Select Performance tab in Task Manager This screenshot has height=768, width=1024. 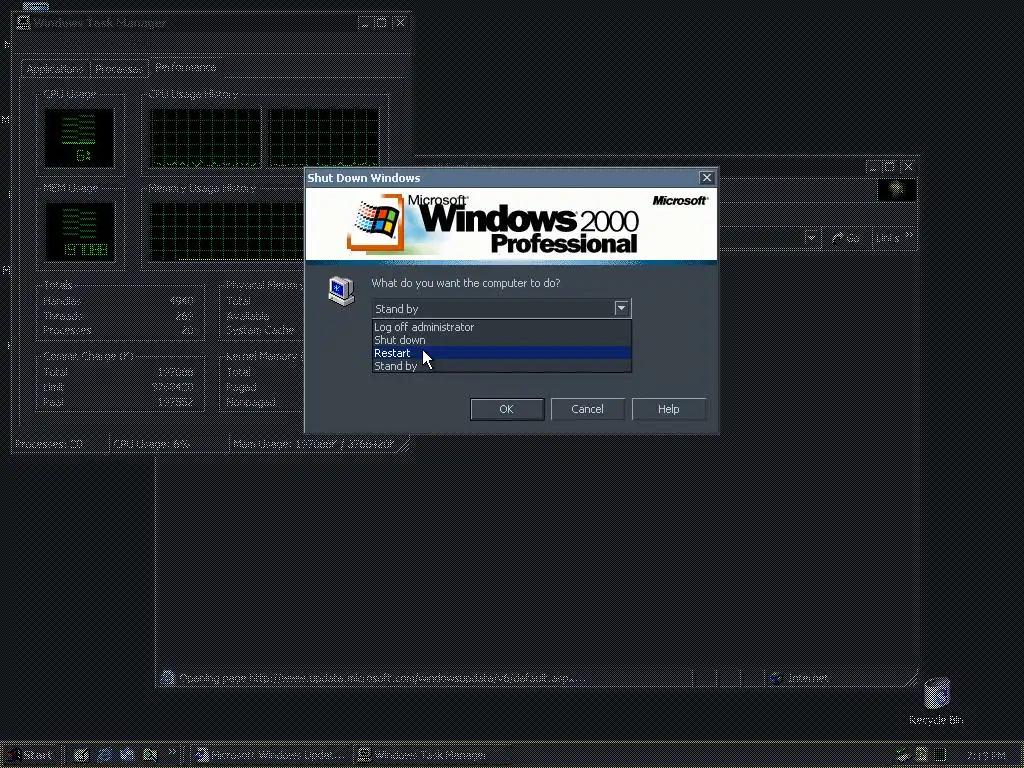(186, 67)
